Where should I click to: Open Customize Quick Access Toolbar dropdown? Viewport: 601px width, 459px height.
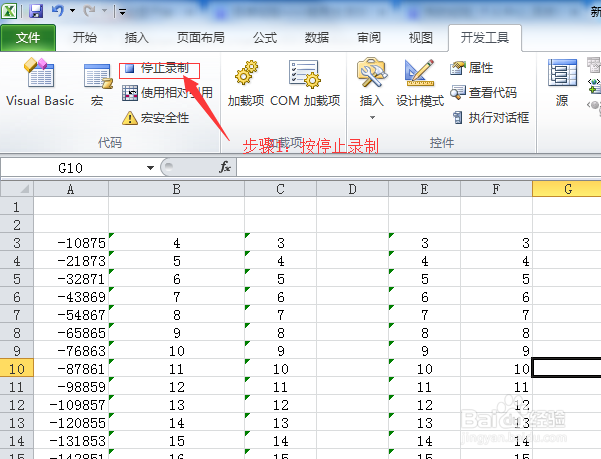pyautogui.click(x=122, y=12)
